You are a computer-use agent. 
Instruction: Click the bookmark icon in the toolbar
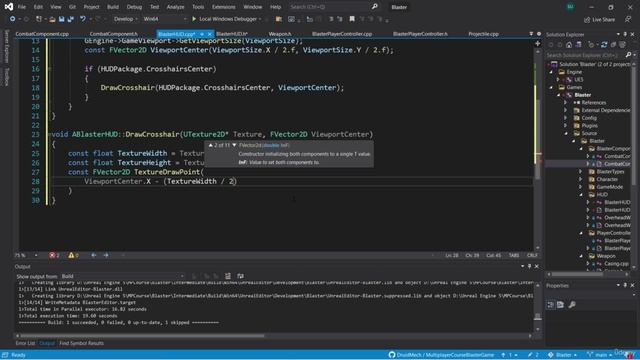coord(352,19)
